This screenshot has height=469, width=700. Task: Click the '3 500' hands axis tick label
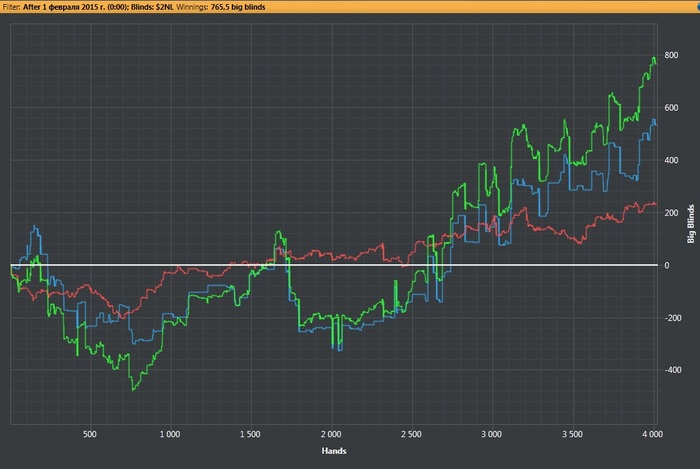tap(572, 434)
